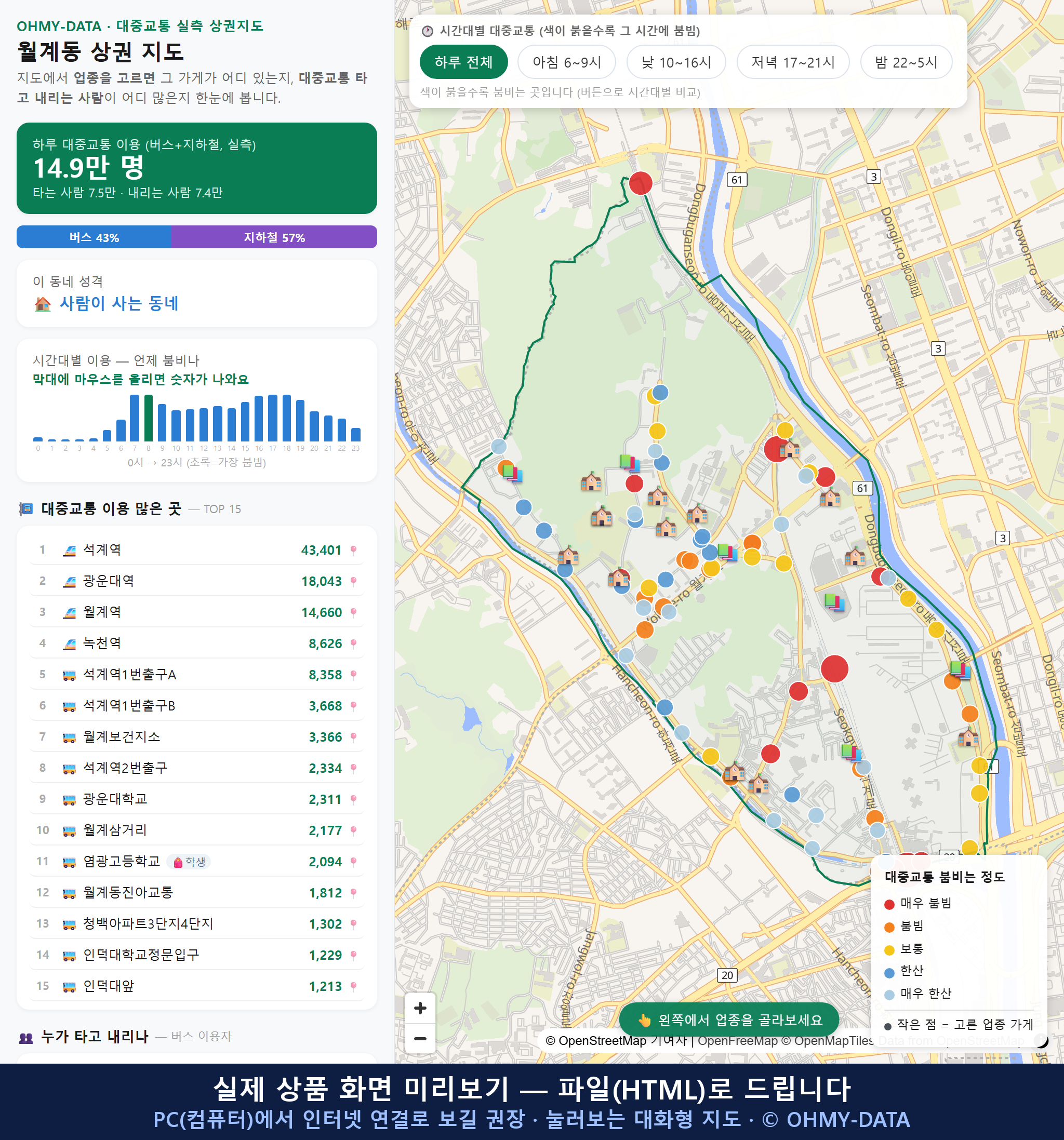1064x1140 pixels.
Task: Click the bus icon beside 광운대학교
Action: (x=70, y=799)
